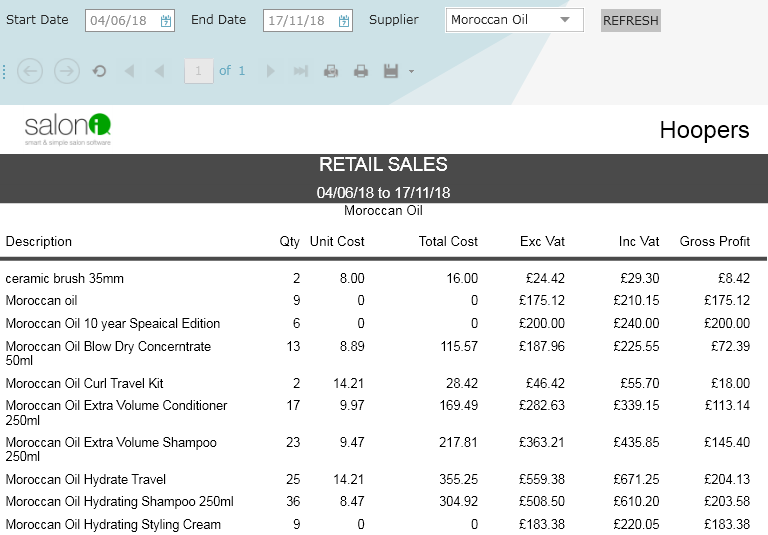Select Moroccan Oil Hydrating Shampoo 250ml

[120, 501]
